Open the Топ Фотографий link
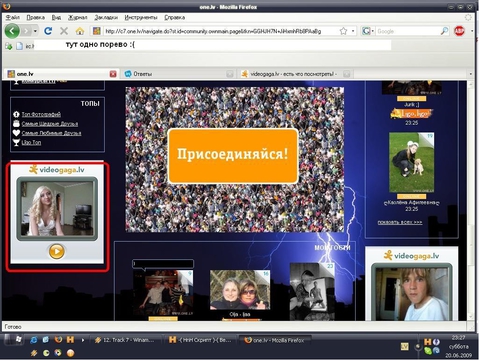The width and height of the screenshot is (479, 361). click(41, 114)
